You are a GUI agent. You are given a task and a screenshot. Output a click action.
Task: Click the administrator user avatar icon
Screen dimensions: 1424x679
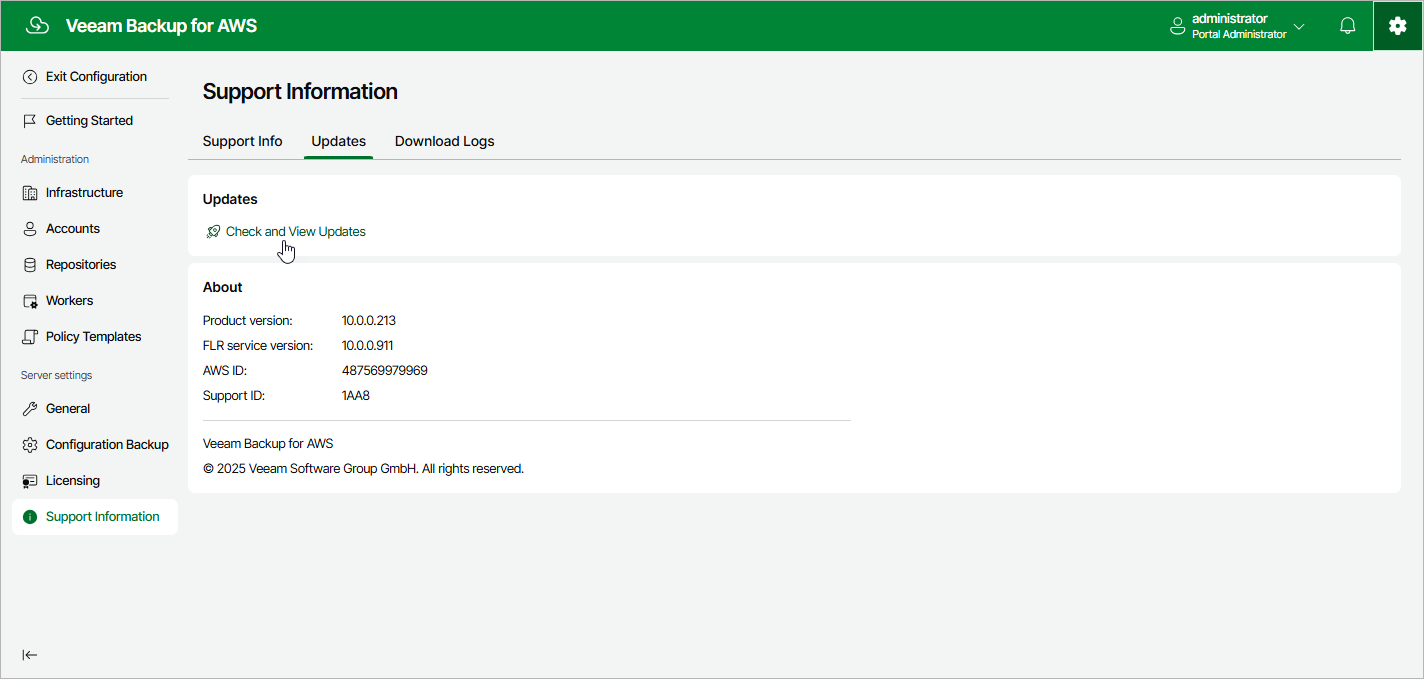(x=1178, y=27)
